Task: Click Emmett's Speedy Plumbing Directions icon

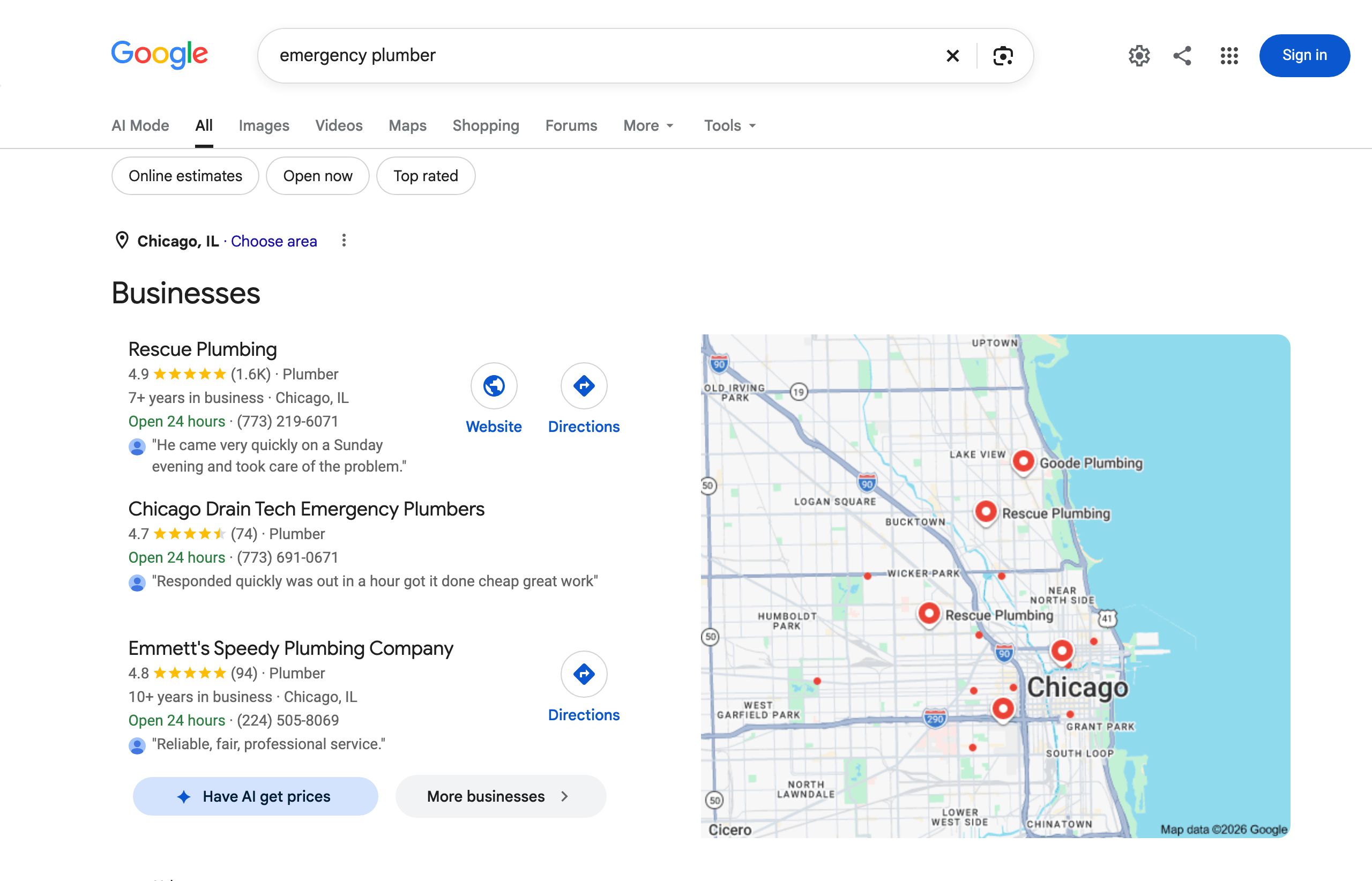Action: tap(584, 674)
